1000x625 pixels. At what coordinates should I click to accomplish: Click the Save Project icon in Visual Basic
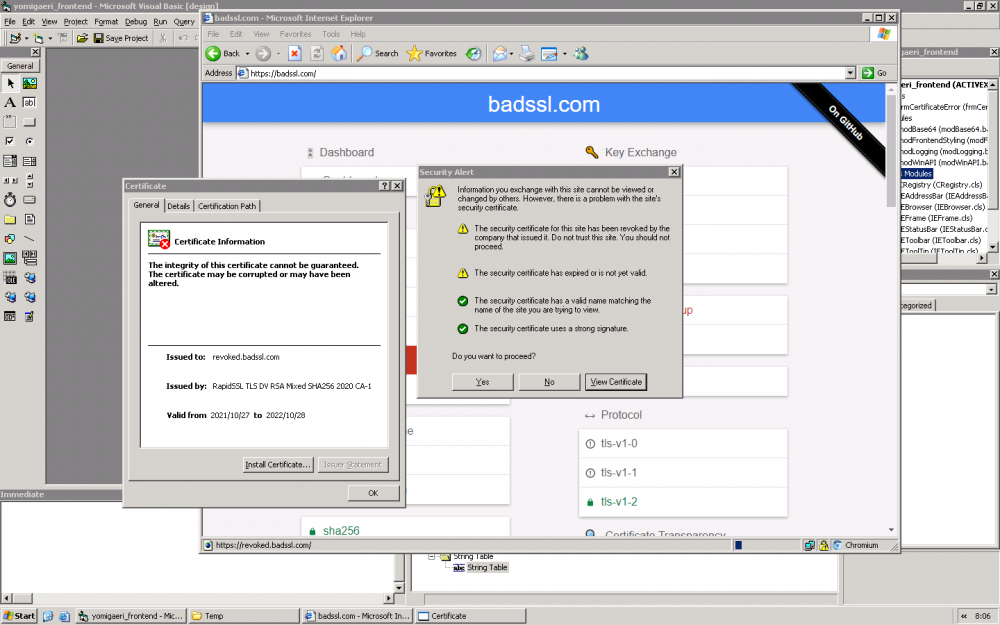[99, 37]
